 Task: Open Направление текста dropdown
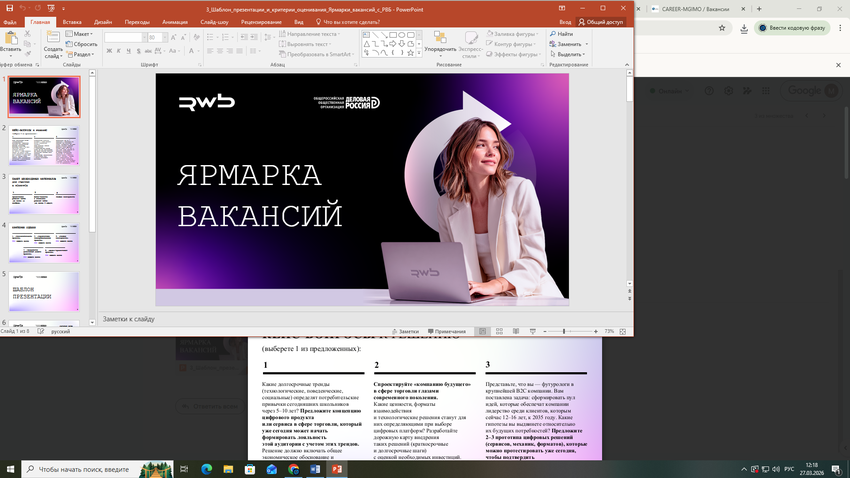tap(310, 34)
